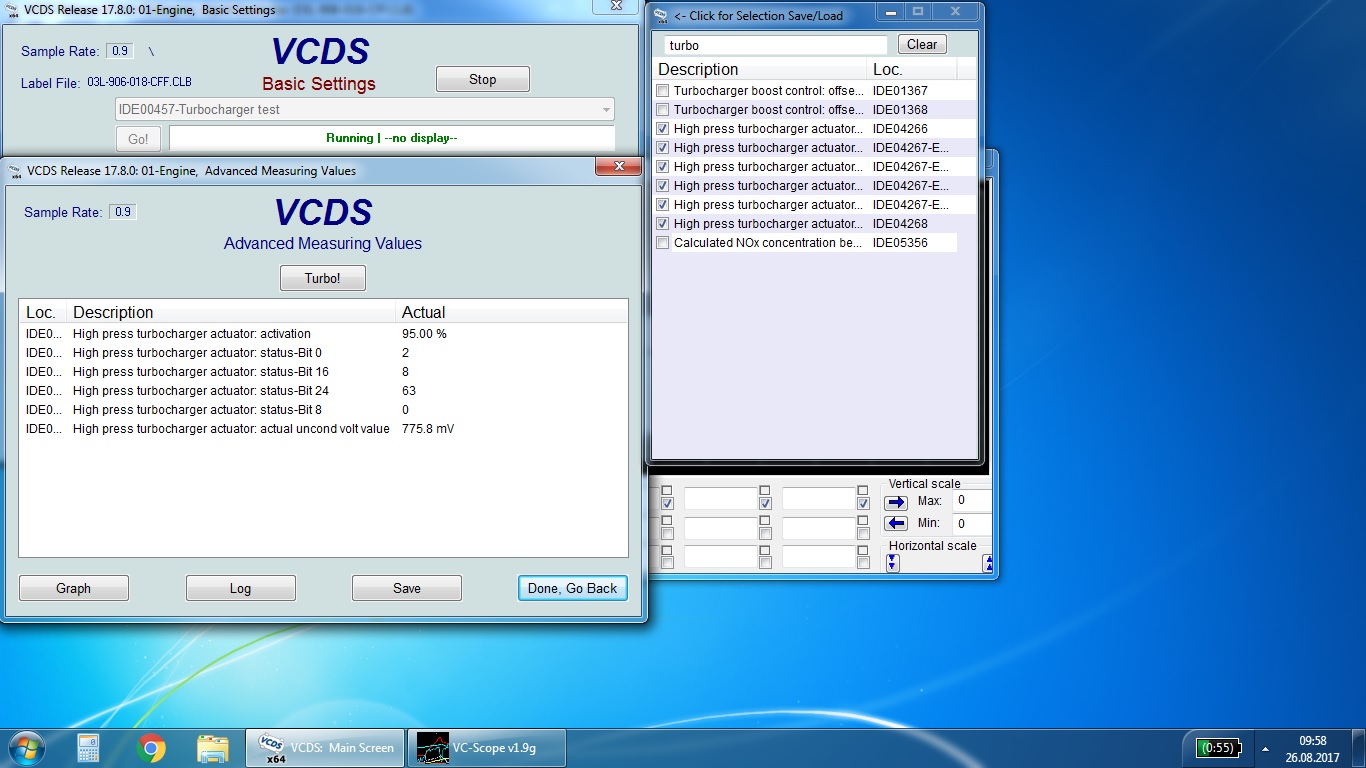Click the right arrow beside Vertical scale Max
Screen dimensions: 1366x768
(x=896, y=503)
